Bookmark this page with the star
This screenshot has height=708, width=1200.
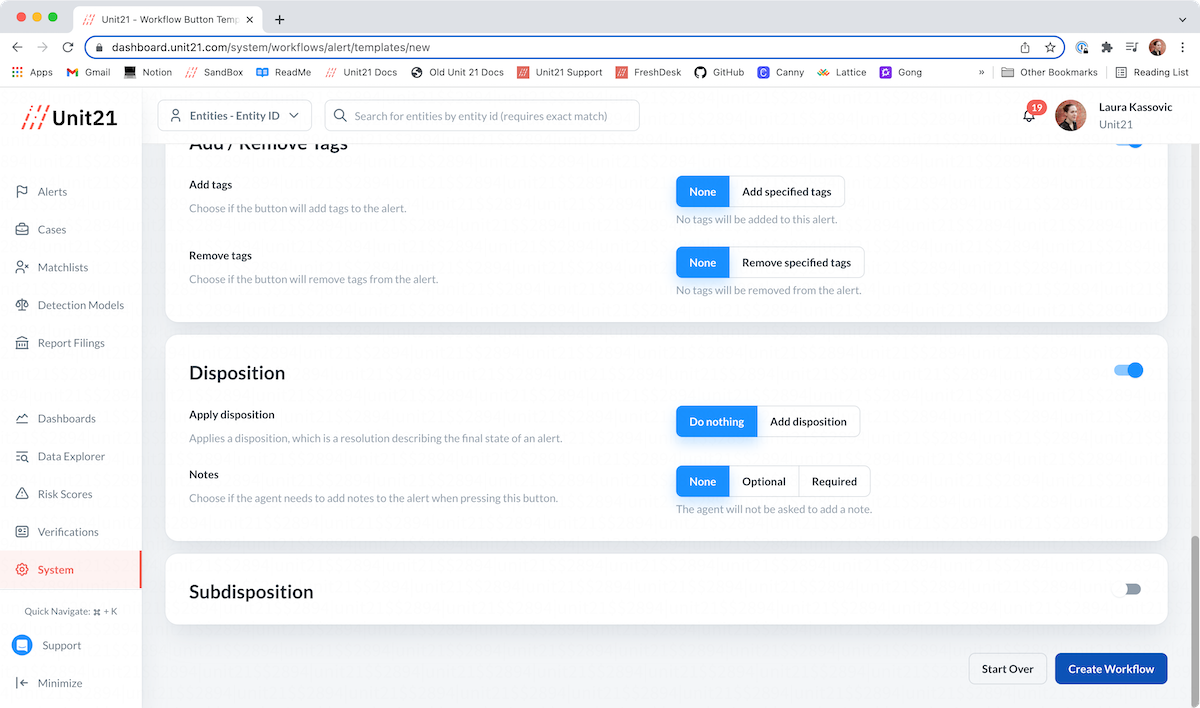click(x=1050, y=47)
